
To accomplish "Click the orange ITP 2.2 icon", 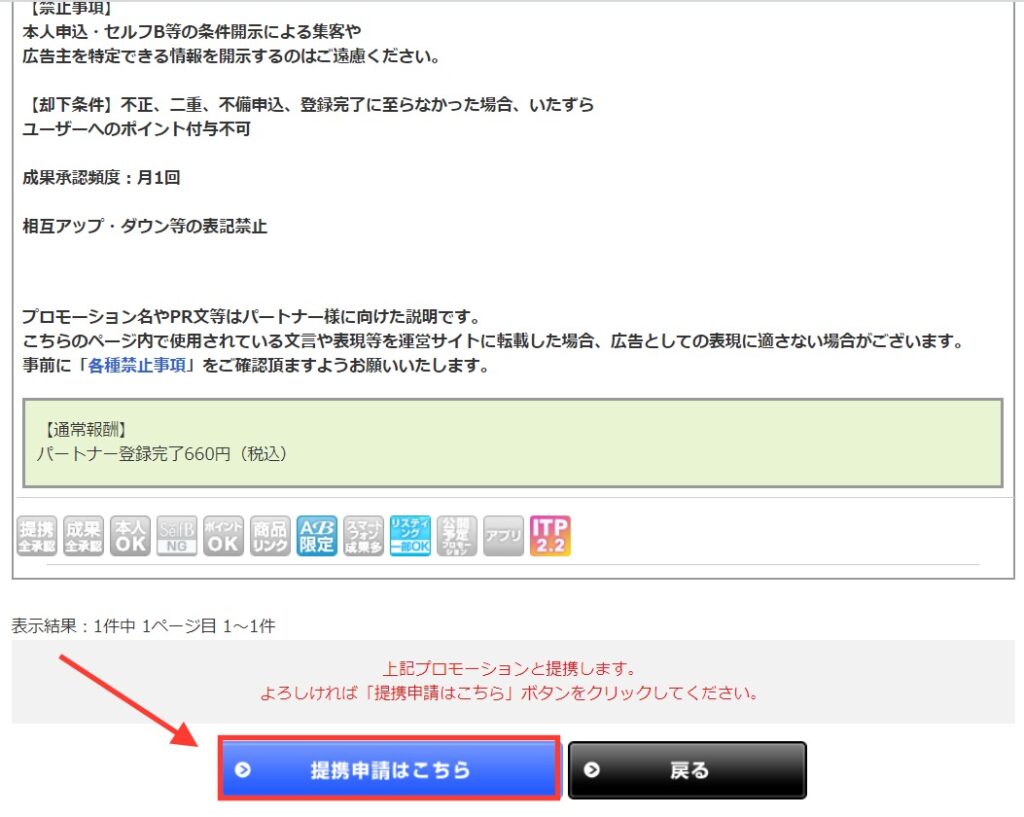I will 552,536.
